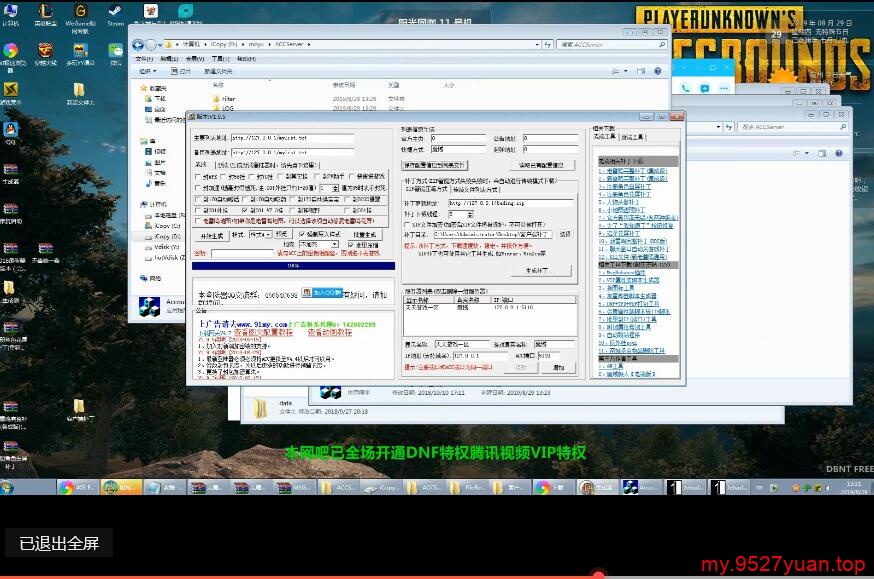Viewport: 874px width, 579px height.
Task: Click the help icon in the right Explorer window
Action: tap(838, 153)
